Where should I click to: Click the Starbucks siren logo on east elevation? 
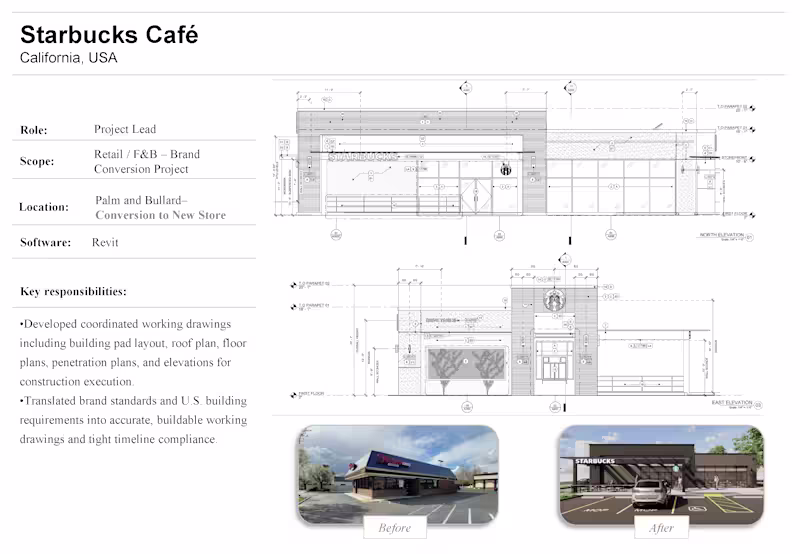(x=554, y=300)
